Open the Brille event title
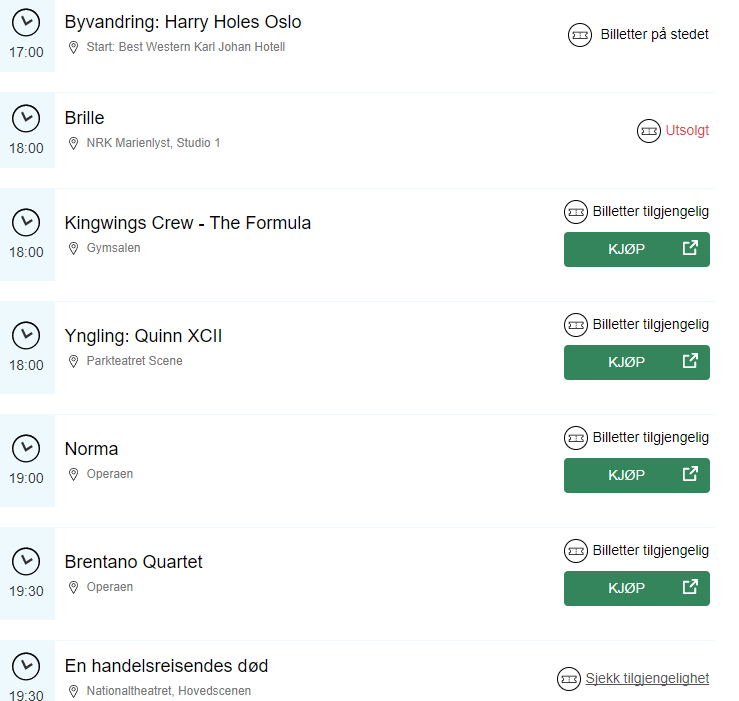This screenshot has width=739, height=701. (x=84, y=118)
